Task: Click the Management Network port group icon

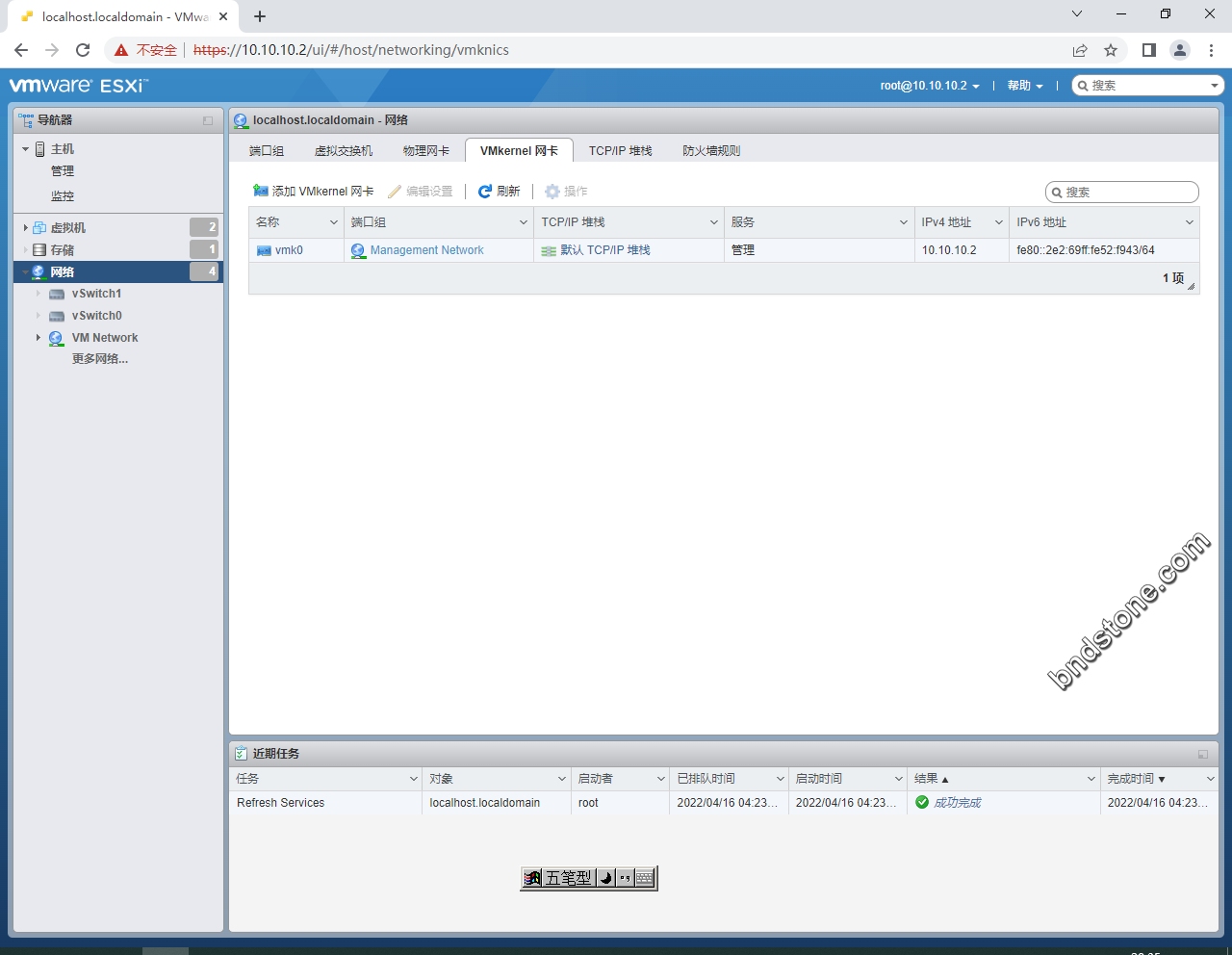Action: tap(358, 250)
